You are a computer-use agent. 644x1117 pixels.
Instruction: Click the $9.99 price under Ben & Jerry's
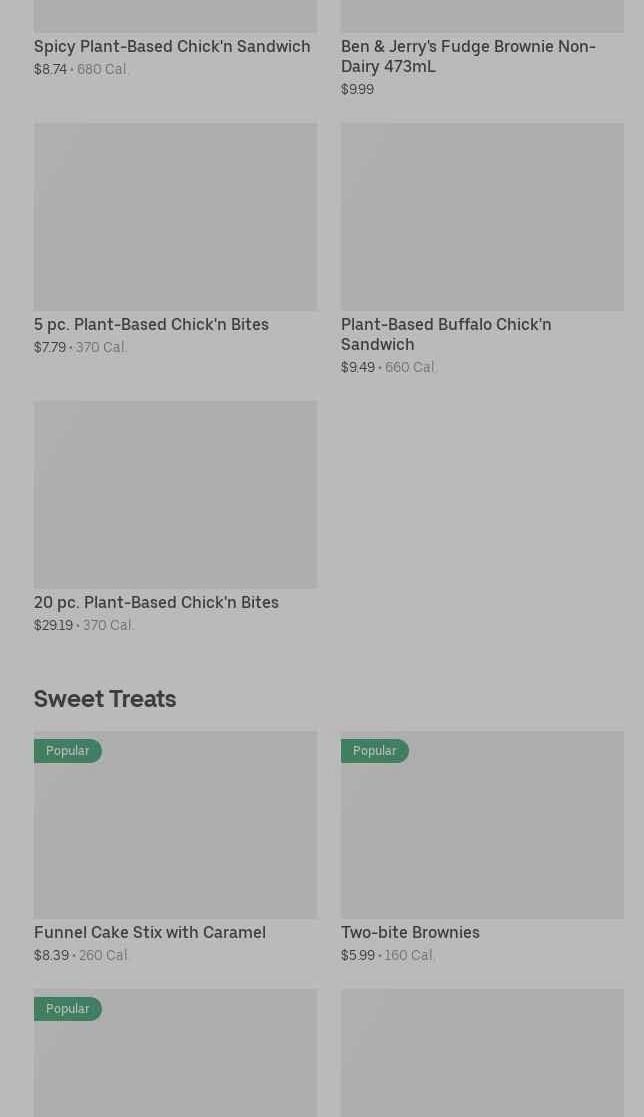357,89
